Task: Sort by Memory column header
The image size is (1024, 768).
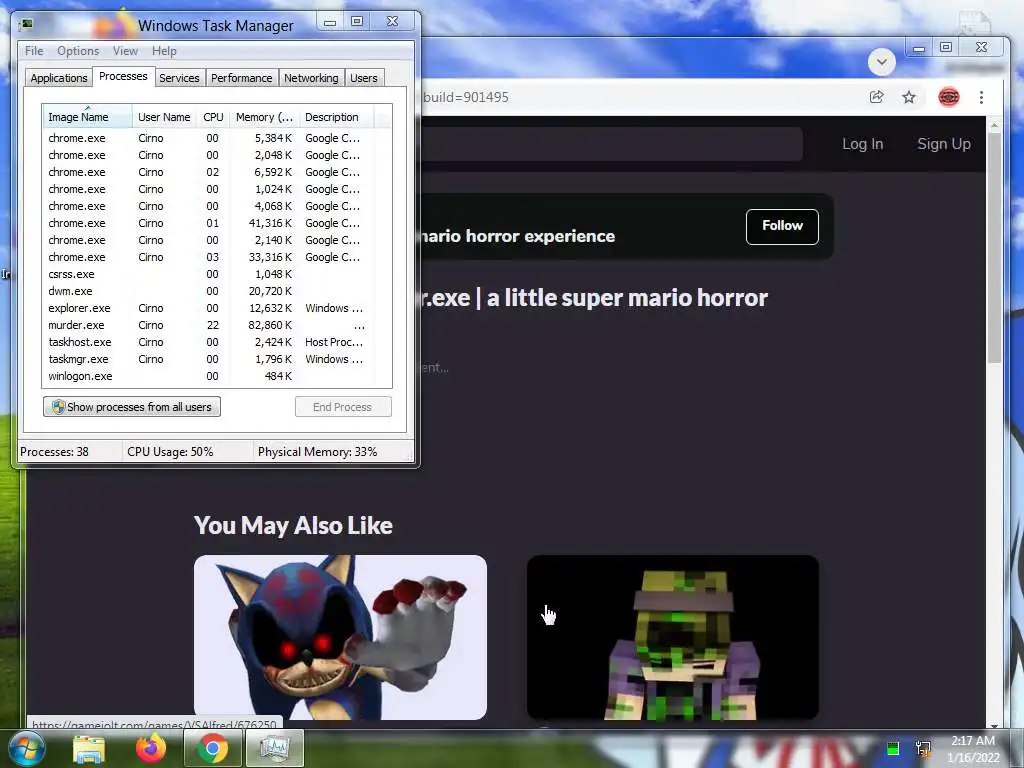Action: click(x=264, y=117)
